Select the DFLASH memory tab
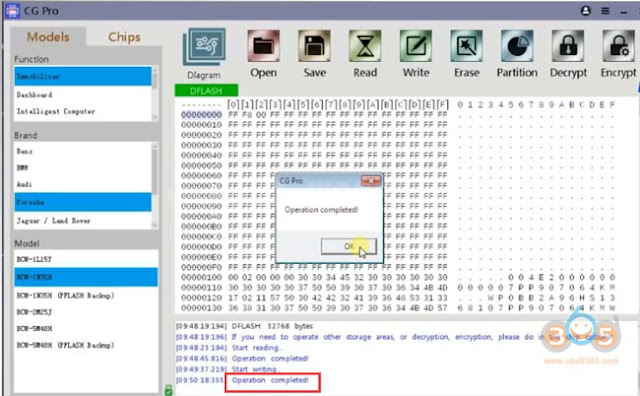The height and width of the screenshot is (396, 640). coord(206,90)
